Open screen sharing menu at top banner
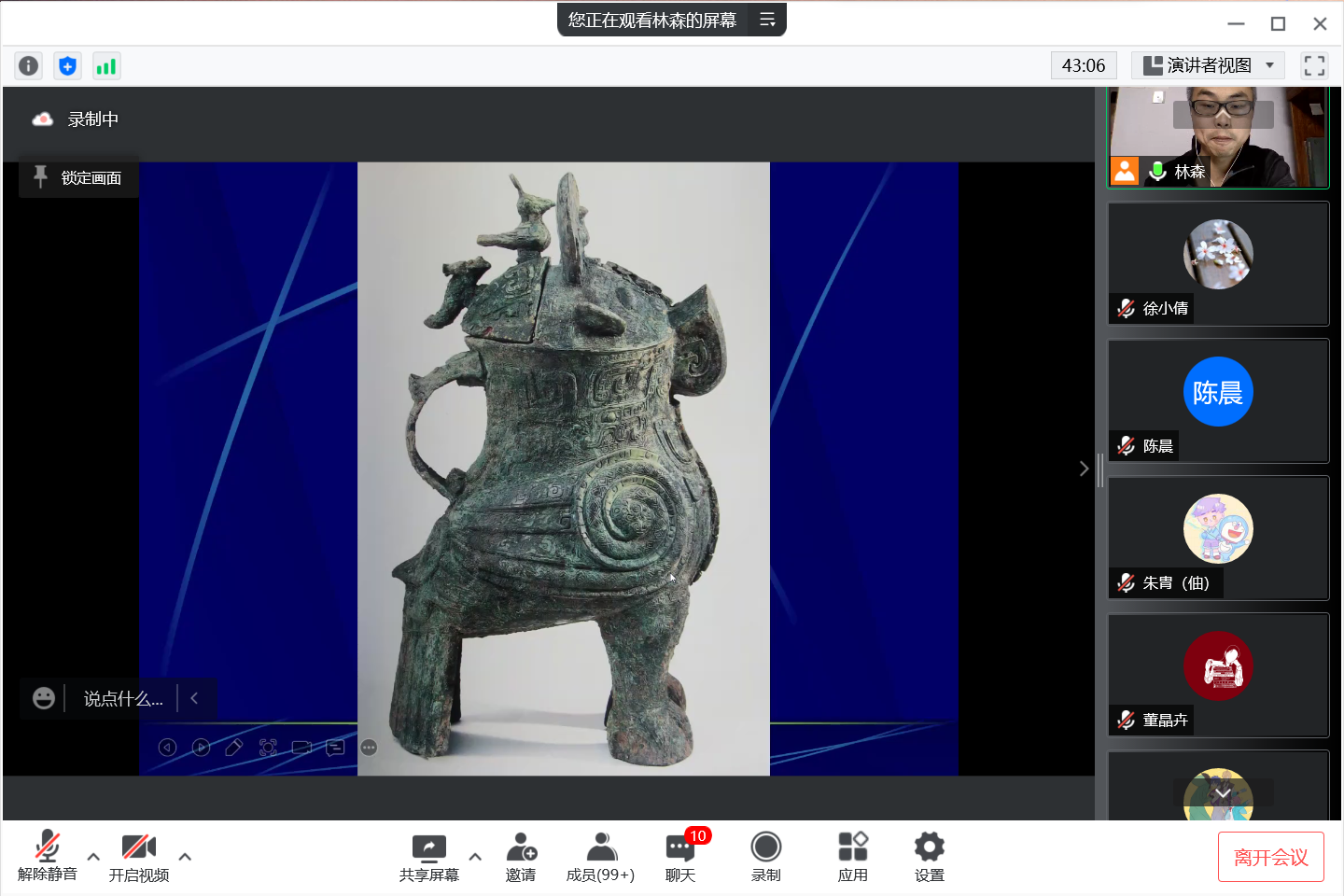This screenshot has height=896, width=1344. point(767,20)
